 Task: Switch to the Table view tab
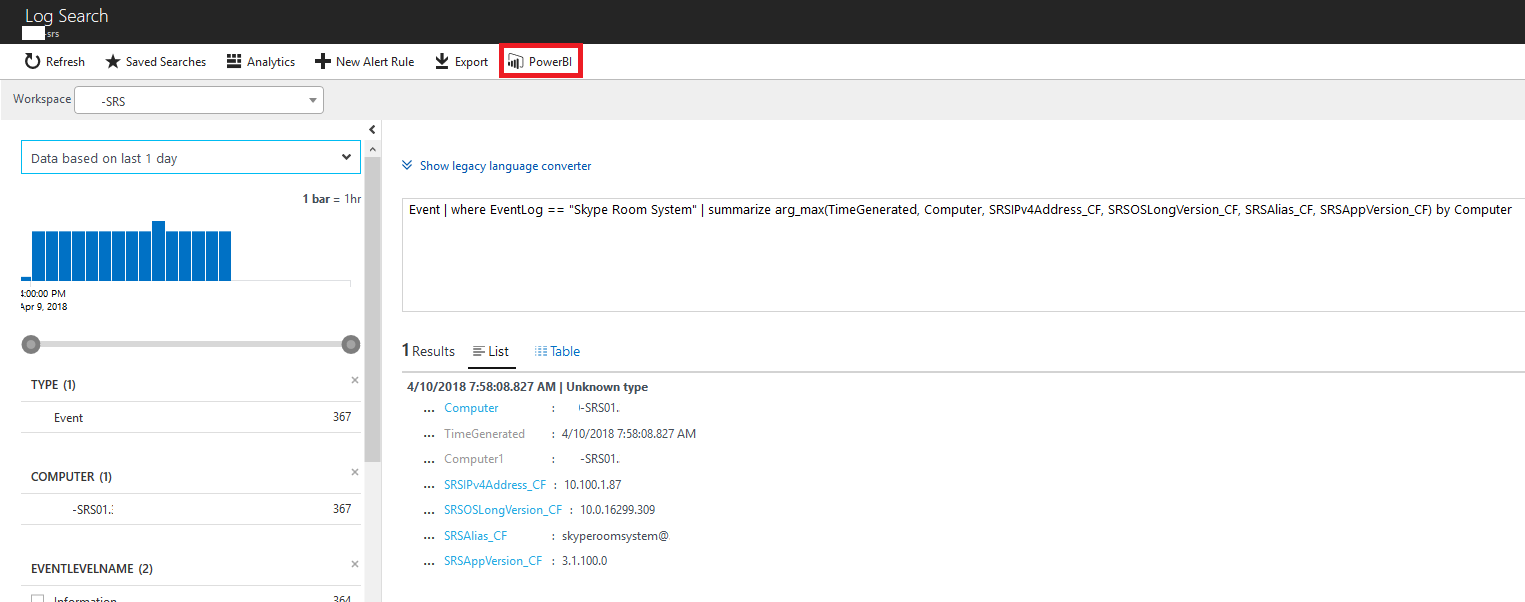point(557,351)
